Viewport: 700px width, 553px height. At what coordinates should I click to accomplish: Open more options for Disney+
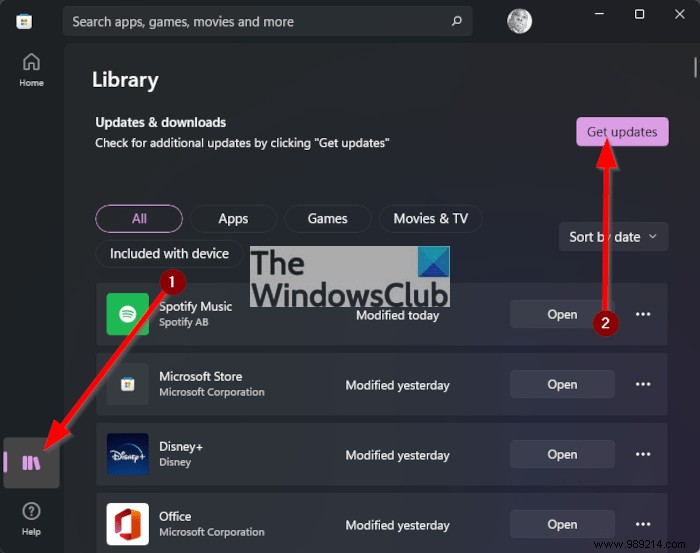[x=643, y=454]
